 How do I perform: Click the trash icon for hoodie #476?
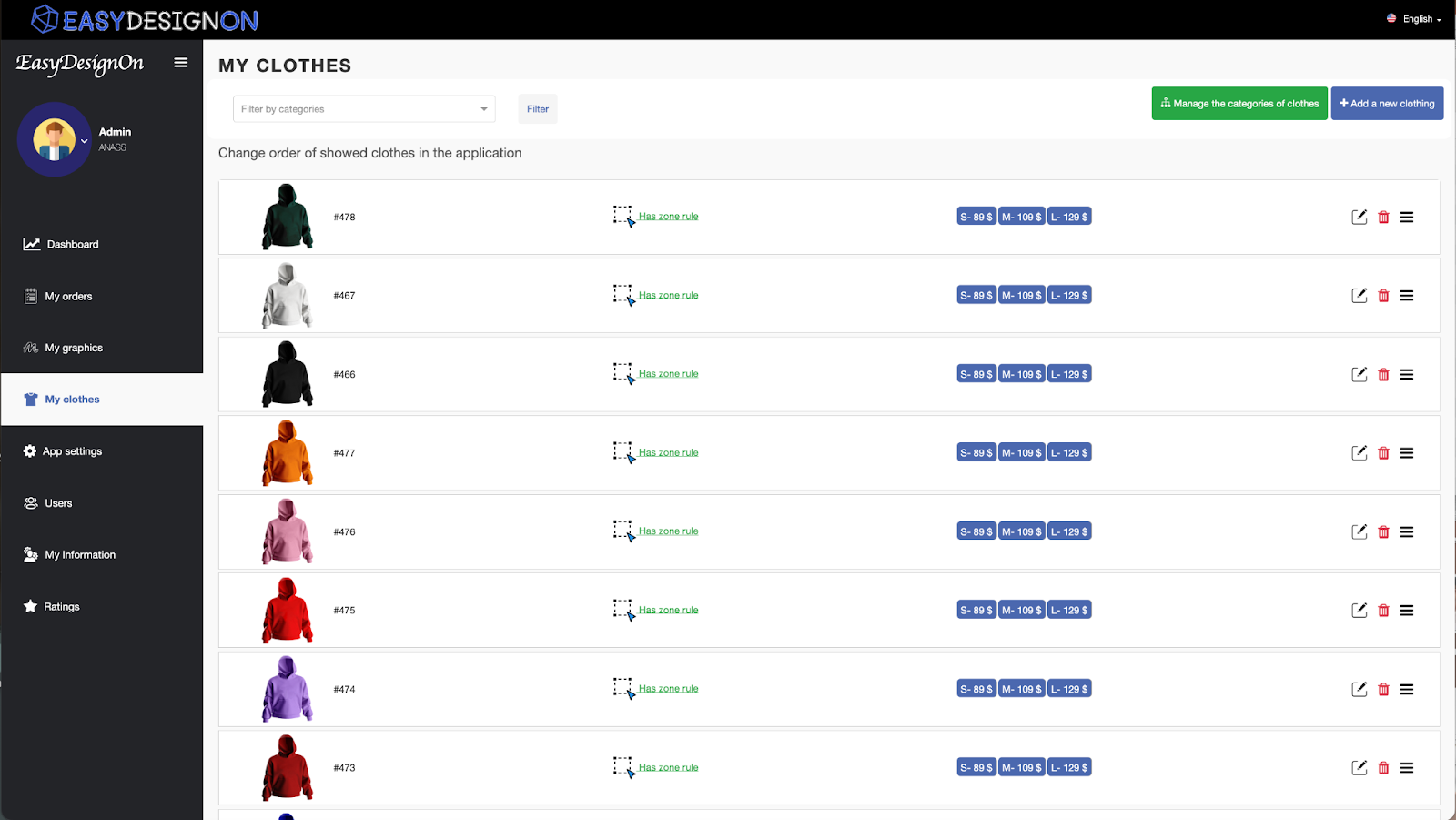pyautogui.click(x=1383, y=532)
